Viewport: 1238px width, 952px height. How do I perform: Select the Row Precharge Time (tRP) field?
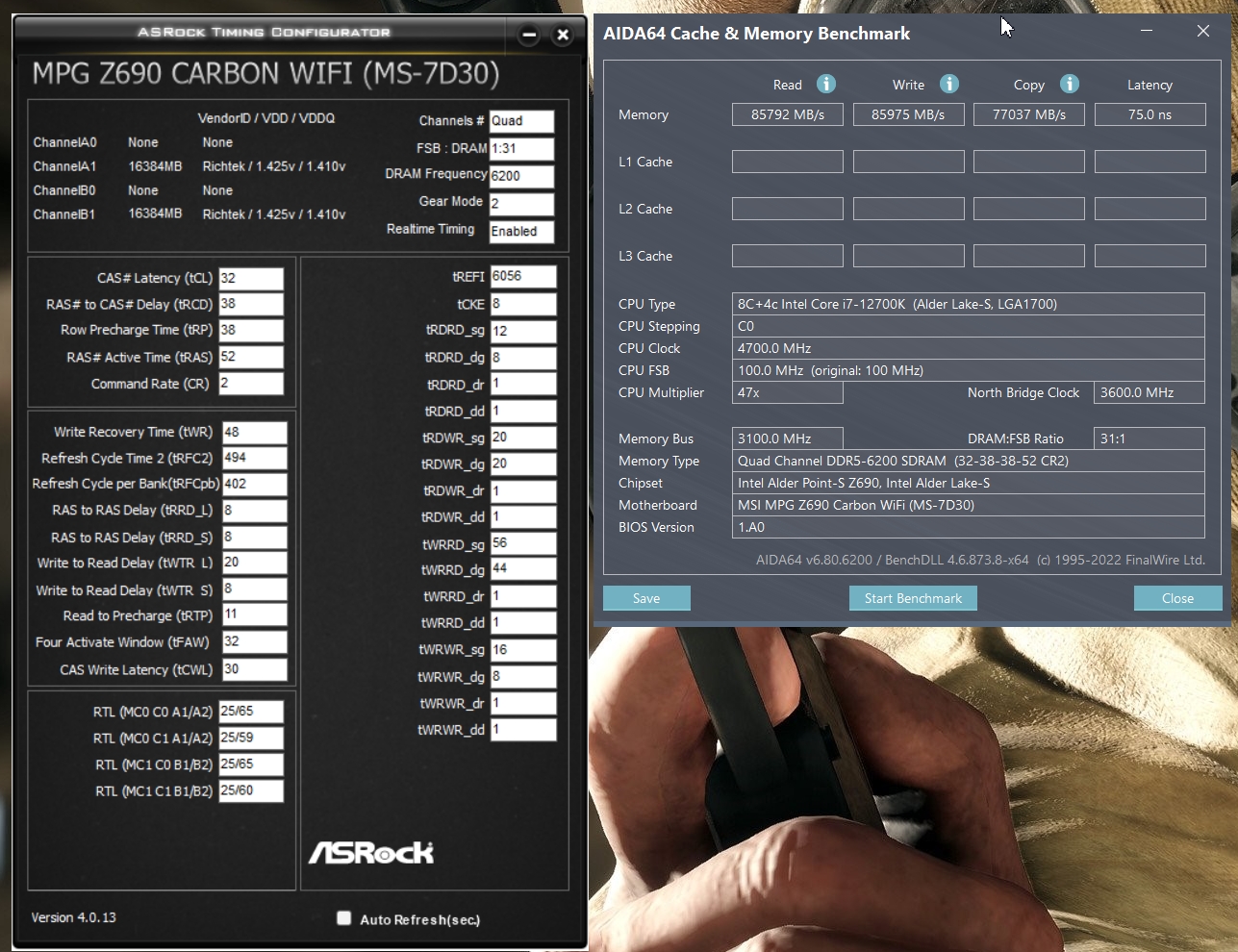tap(251, 331)
